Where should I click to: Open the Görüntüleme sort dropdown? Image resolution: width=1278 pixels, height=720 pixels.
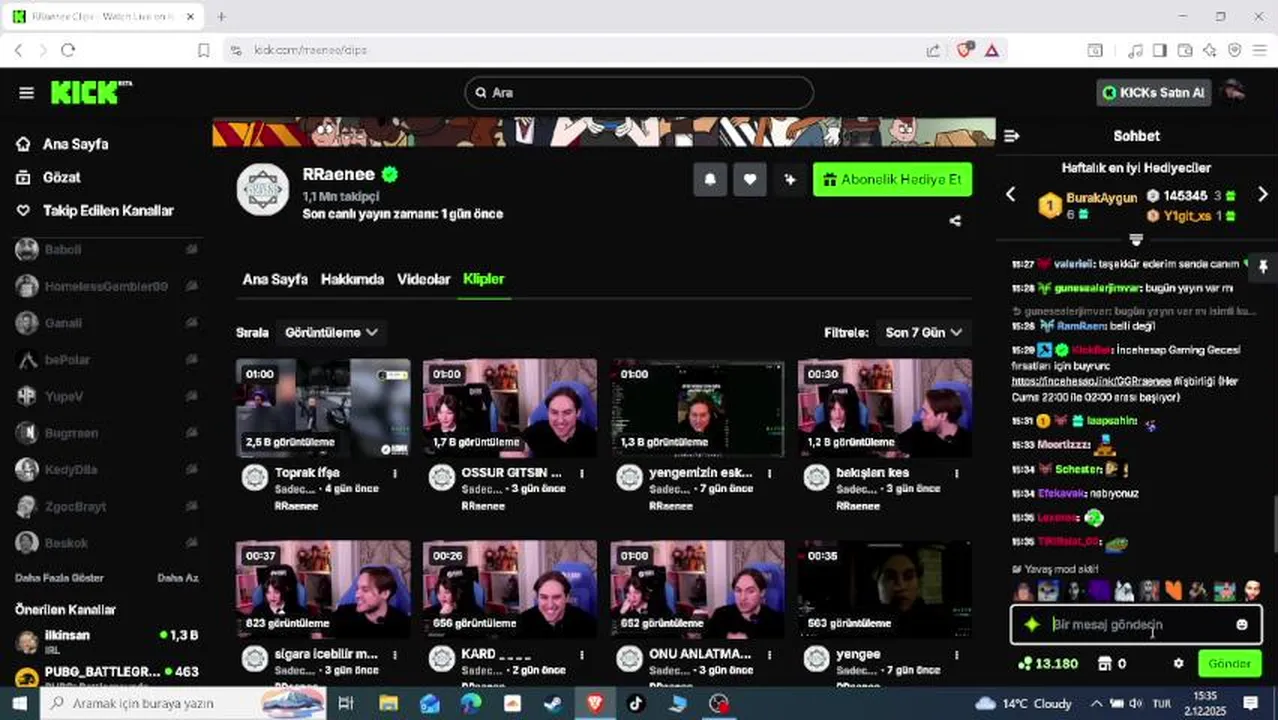pyautogui.click(x=331, y=332)
